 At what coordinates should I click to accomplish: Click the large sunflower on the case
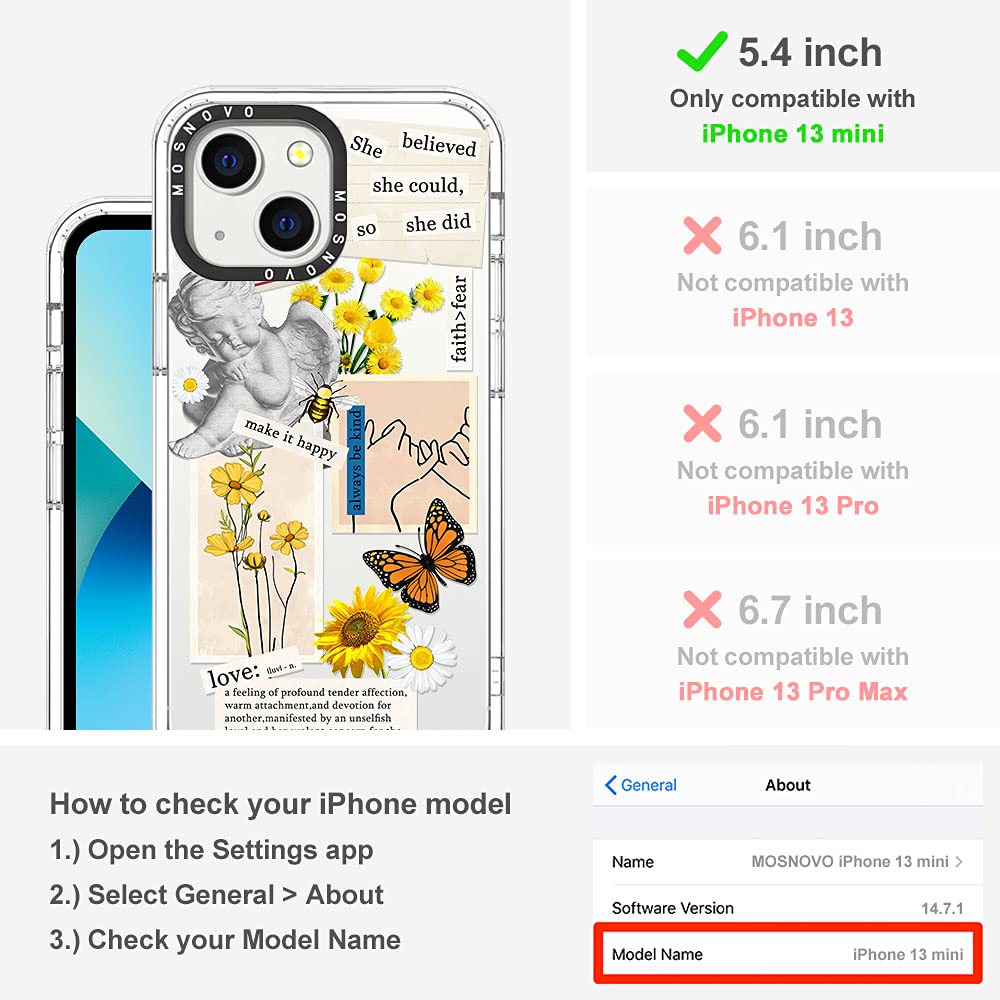click(360, 631)
